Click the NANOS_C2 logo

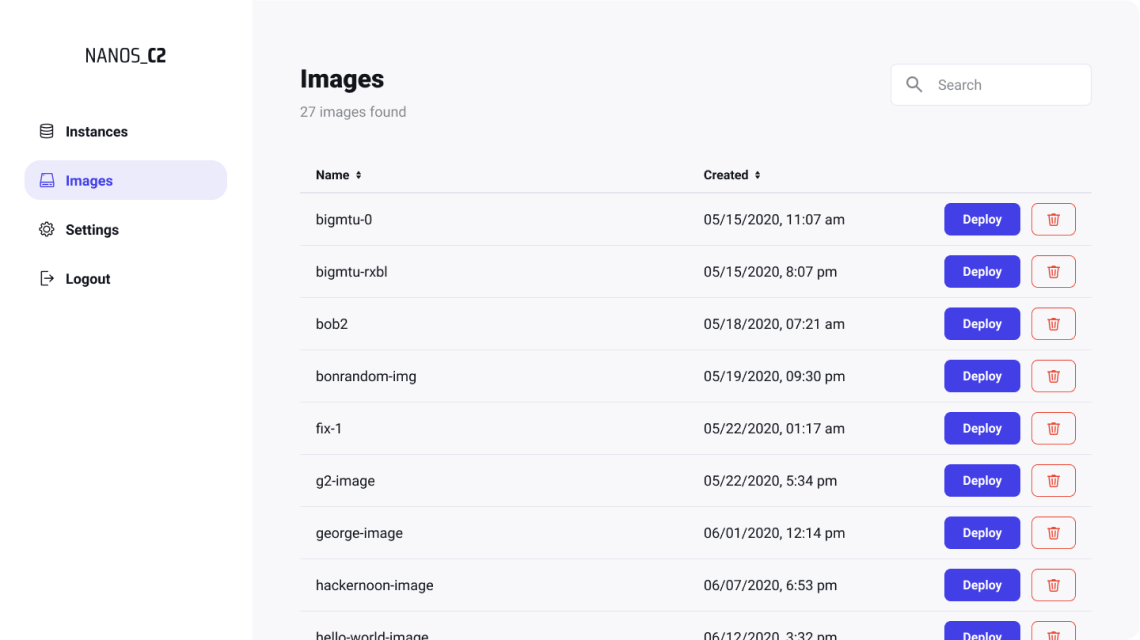[x=125, y=55]
